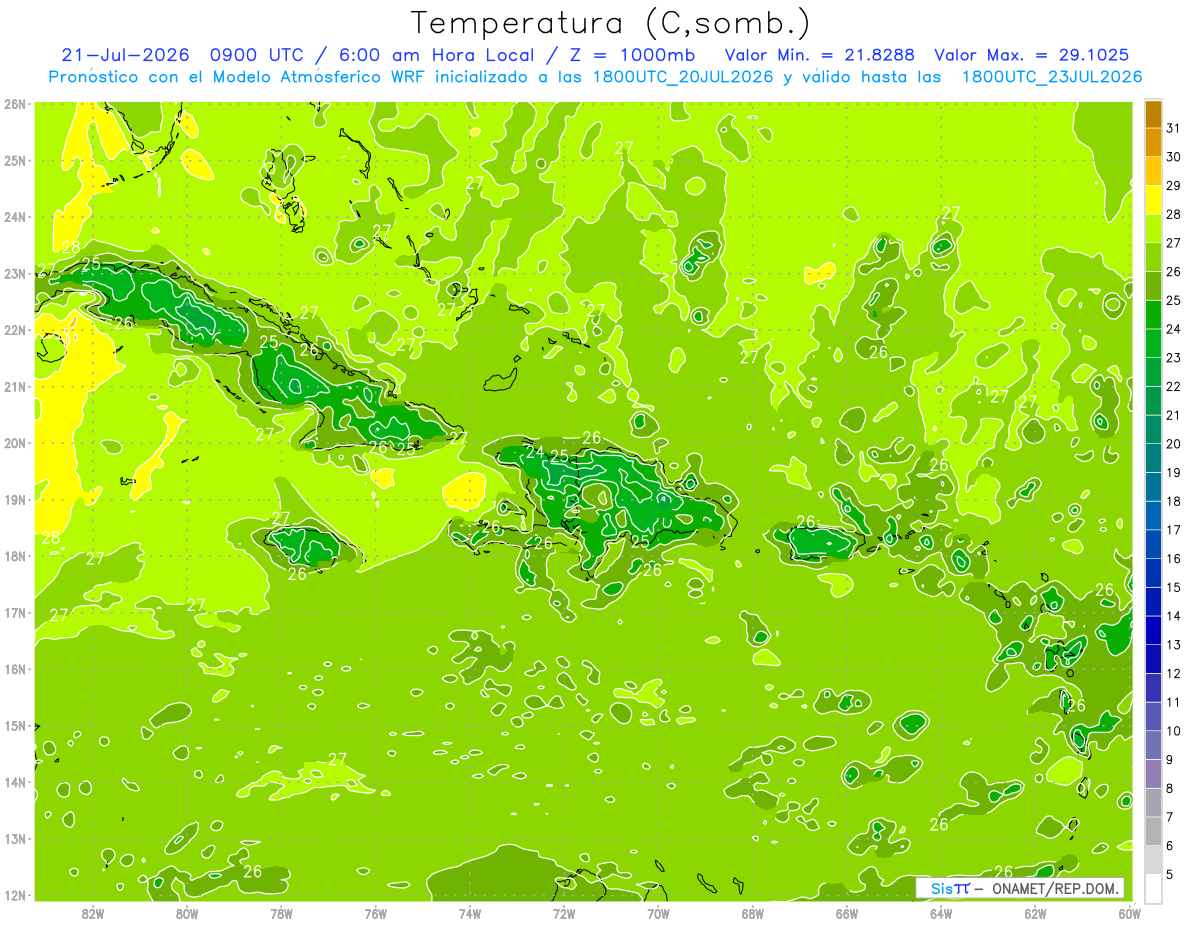The image size is (1200, 927).
Task: Pick the dark orange swatch above 31 in legend
Action: (x=1153, y=115)
